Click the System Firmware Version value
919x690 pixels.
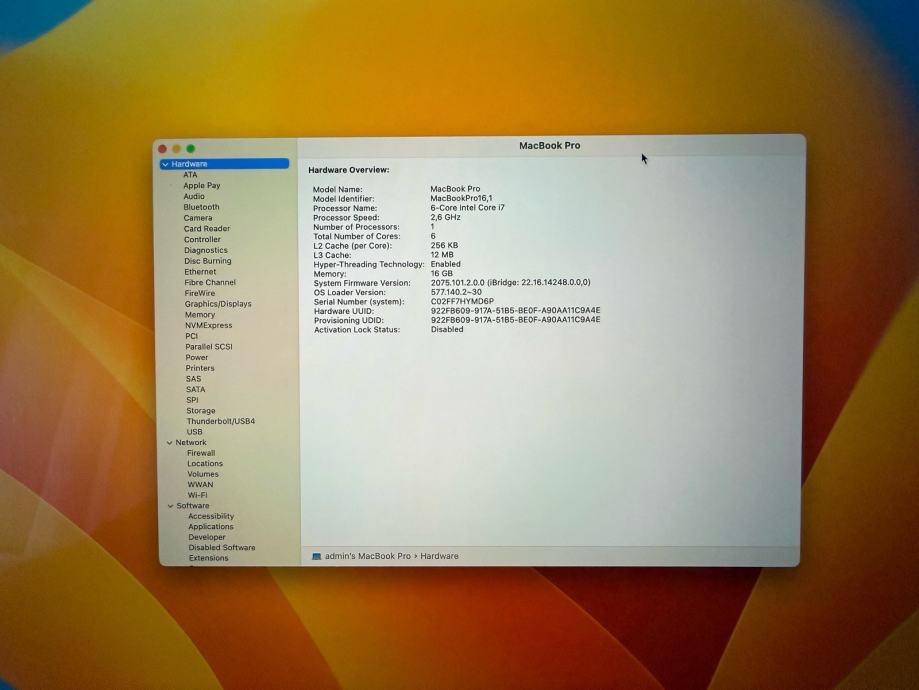[510, 283]
